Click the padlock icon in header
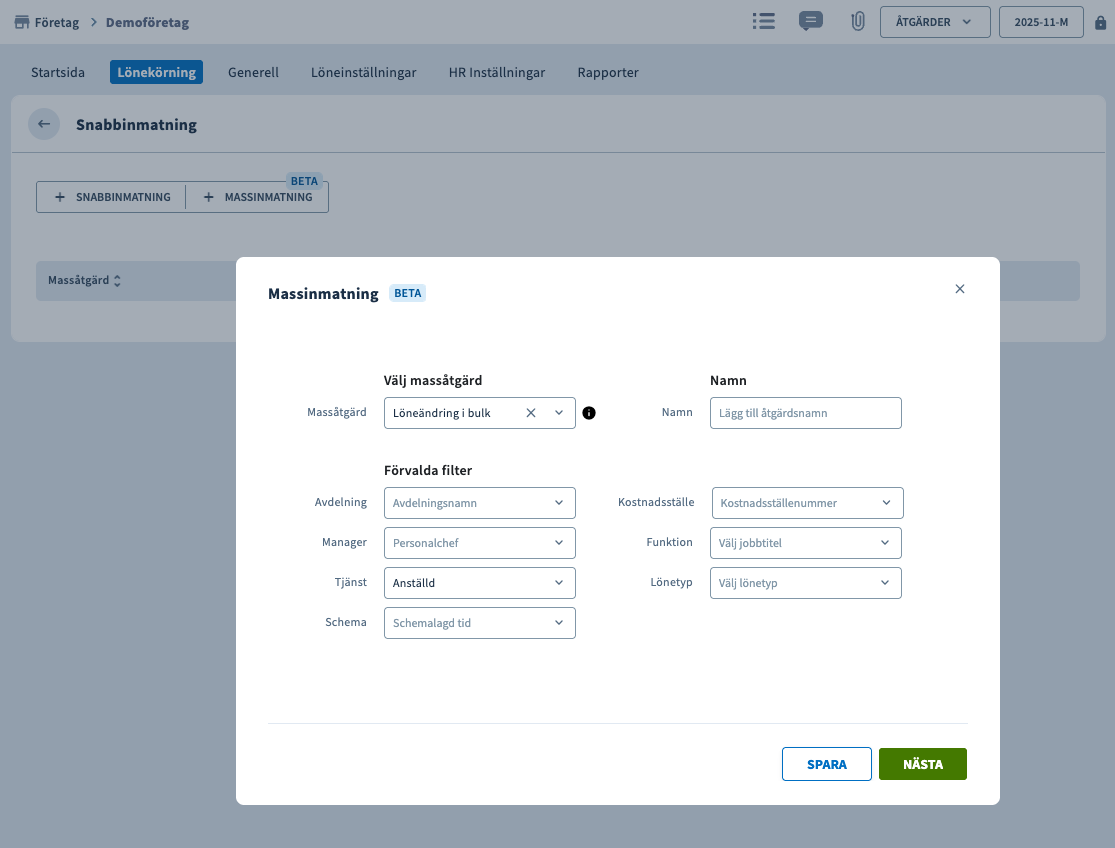 pyautogui.click(x=1101, y=22)
